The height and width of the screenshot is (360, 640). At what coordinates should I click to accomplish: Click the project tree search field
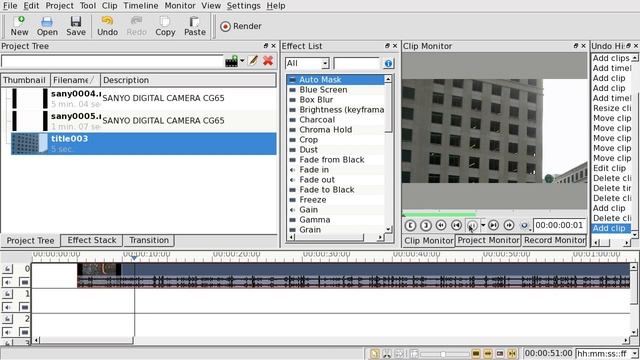112,61
